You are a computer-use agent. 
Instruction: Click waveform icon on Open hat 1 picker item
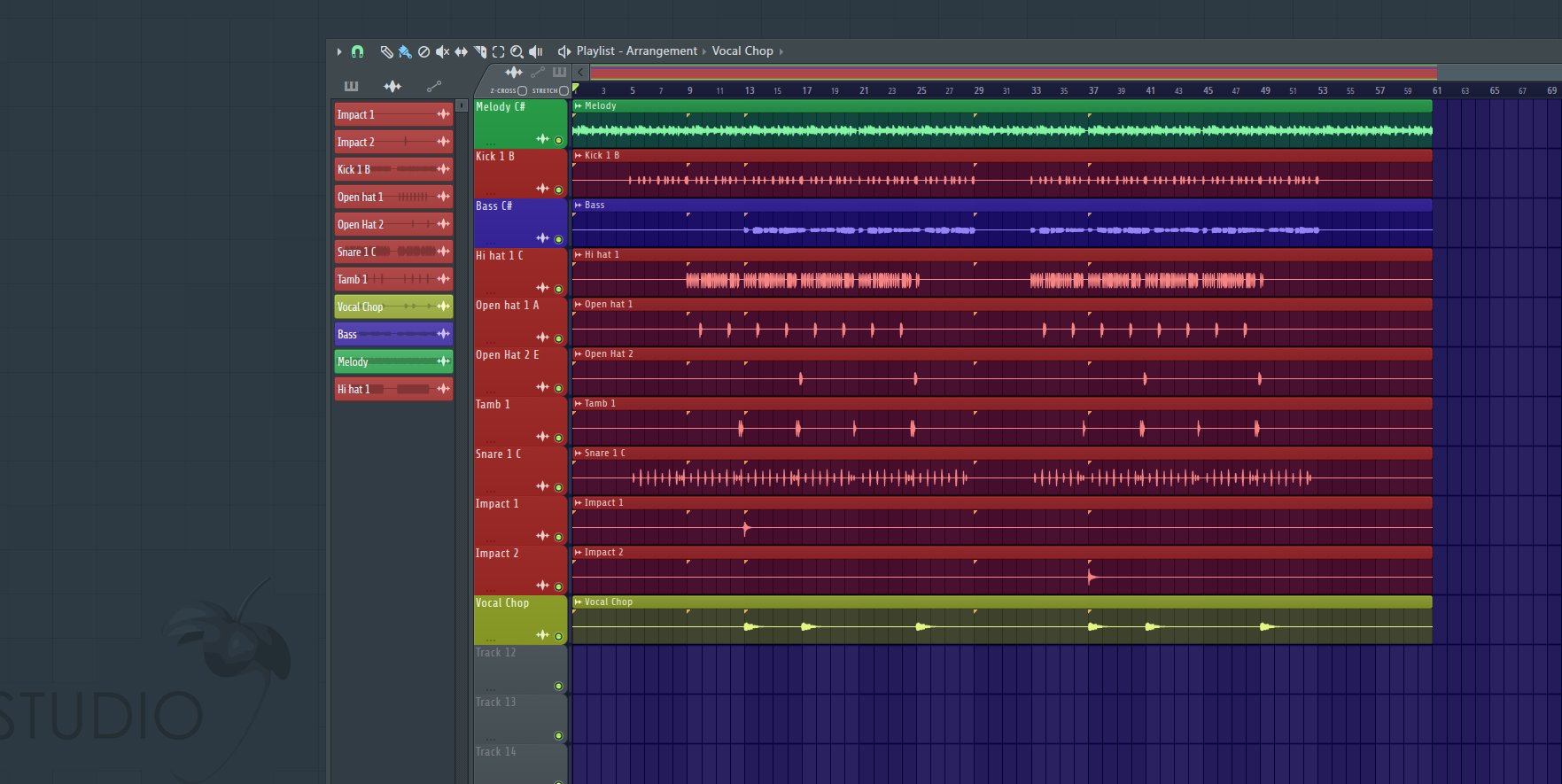[x=443, y=197]
